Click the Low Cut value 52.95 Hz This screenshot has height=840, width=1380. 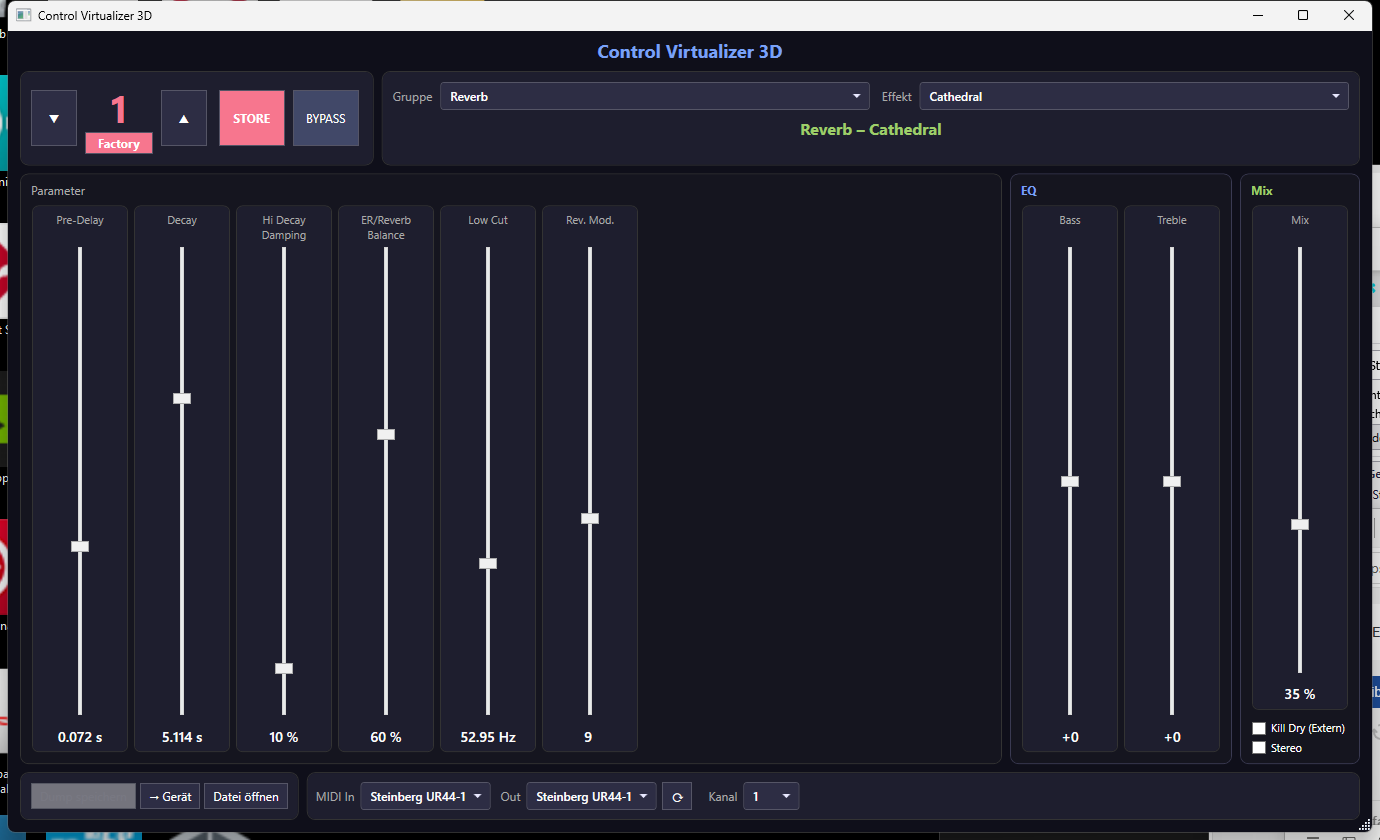tap(488, 737)
